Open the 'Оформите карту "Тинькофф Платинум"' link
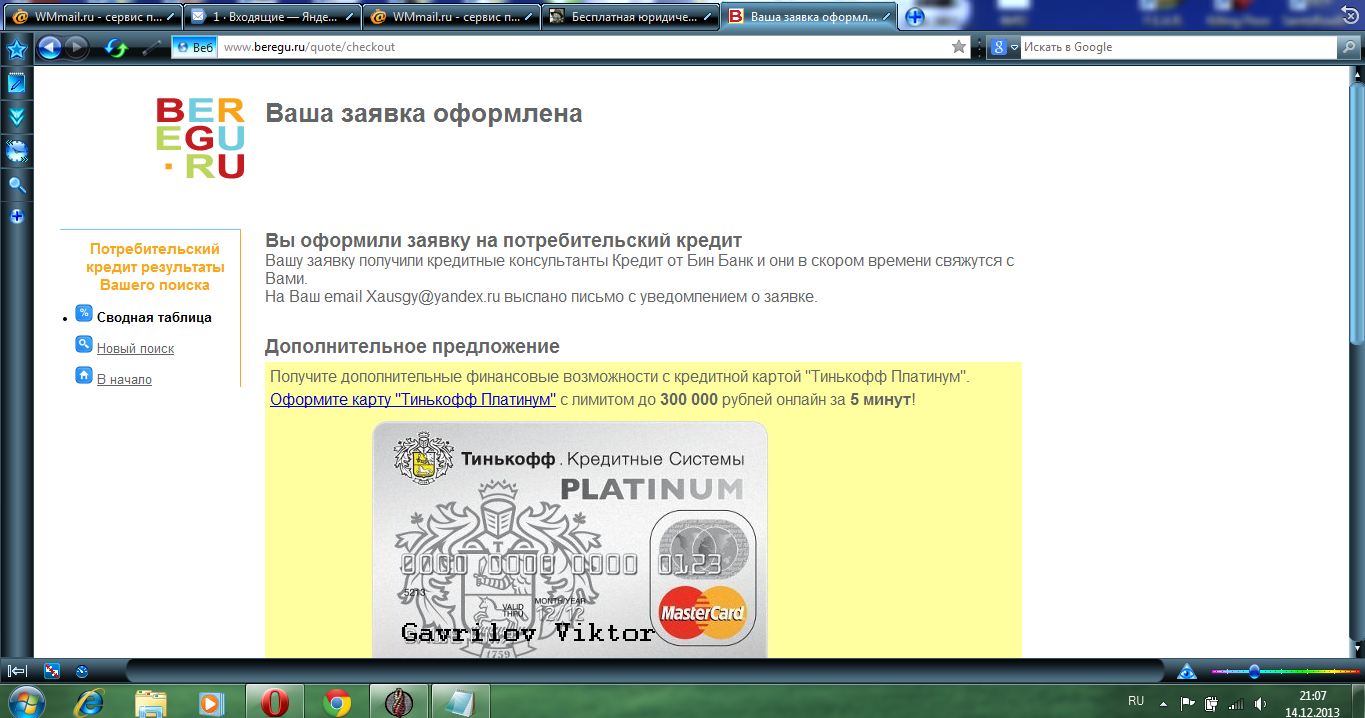Image resolution: width=1365 pixels, height=718 pixels. pos(413,399)
